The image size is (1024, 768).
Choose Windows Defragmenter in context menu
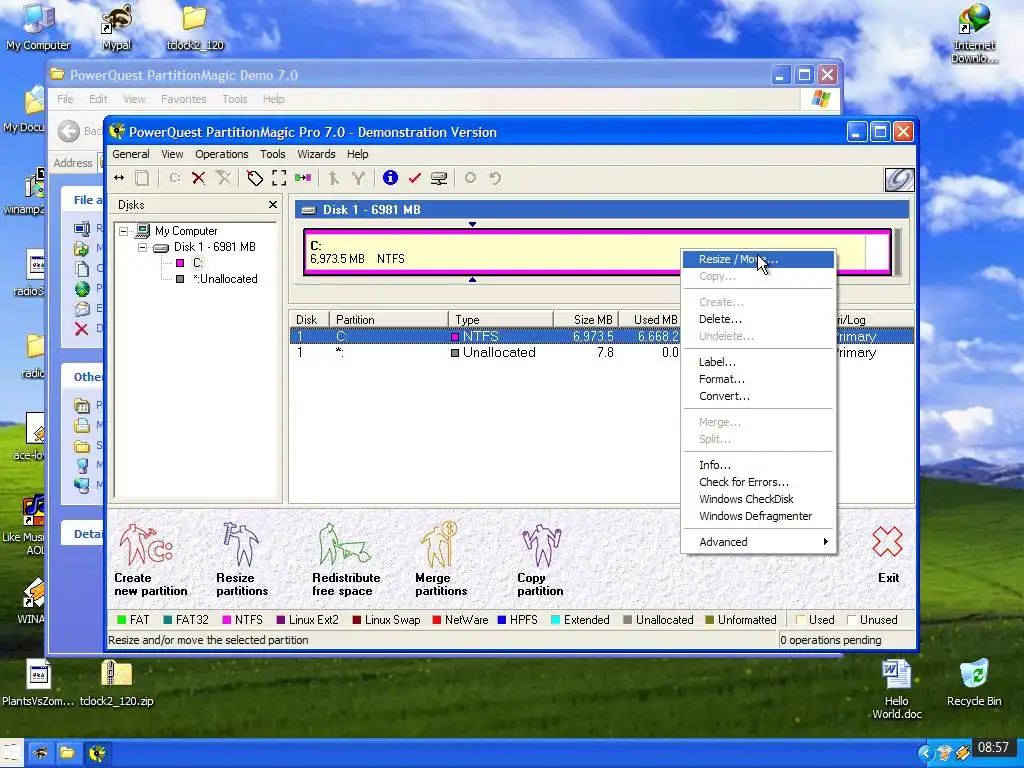tap(758, 517)
